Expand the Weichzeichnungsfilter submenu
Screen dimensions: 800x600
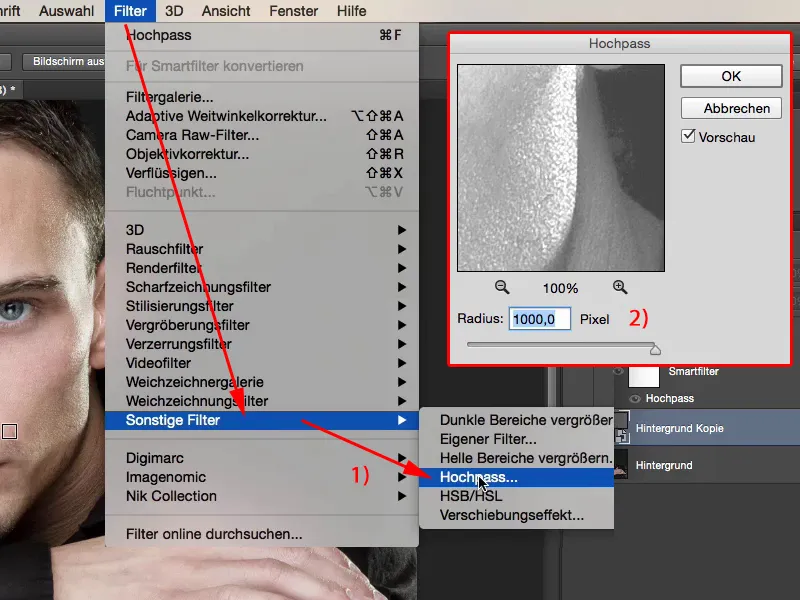pos(262,401)
